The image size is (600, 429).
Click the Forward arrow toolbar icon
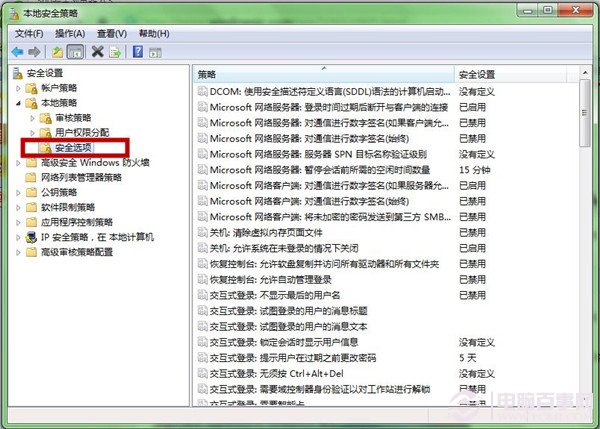point(34,52)
